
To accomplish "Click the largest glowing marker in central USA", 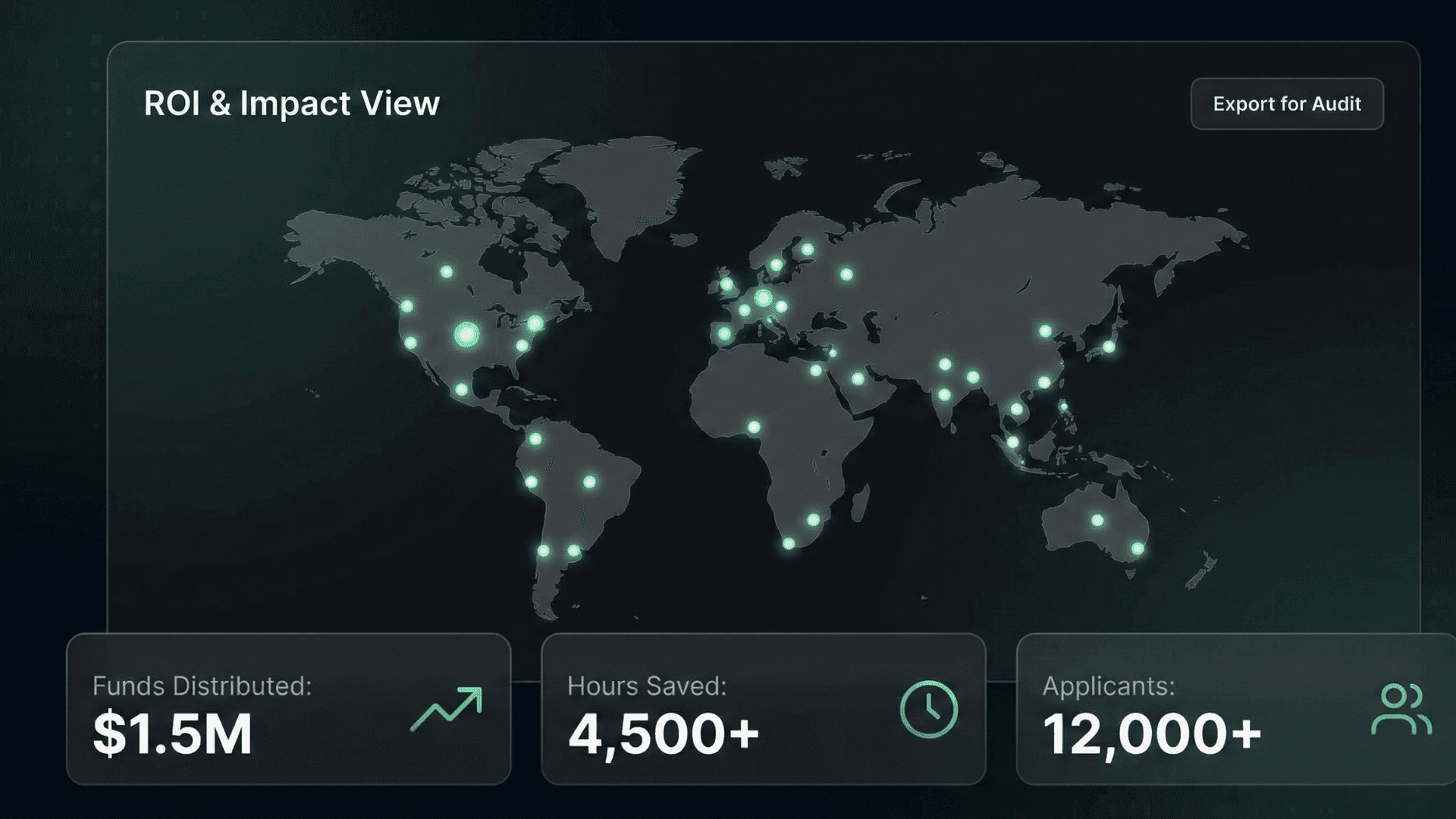I will click(466, 334).
